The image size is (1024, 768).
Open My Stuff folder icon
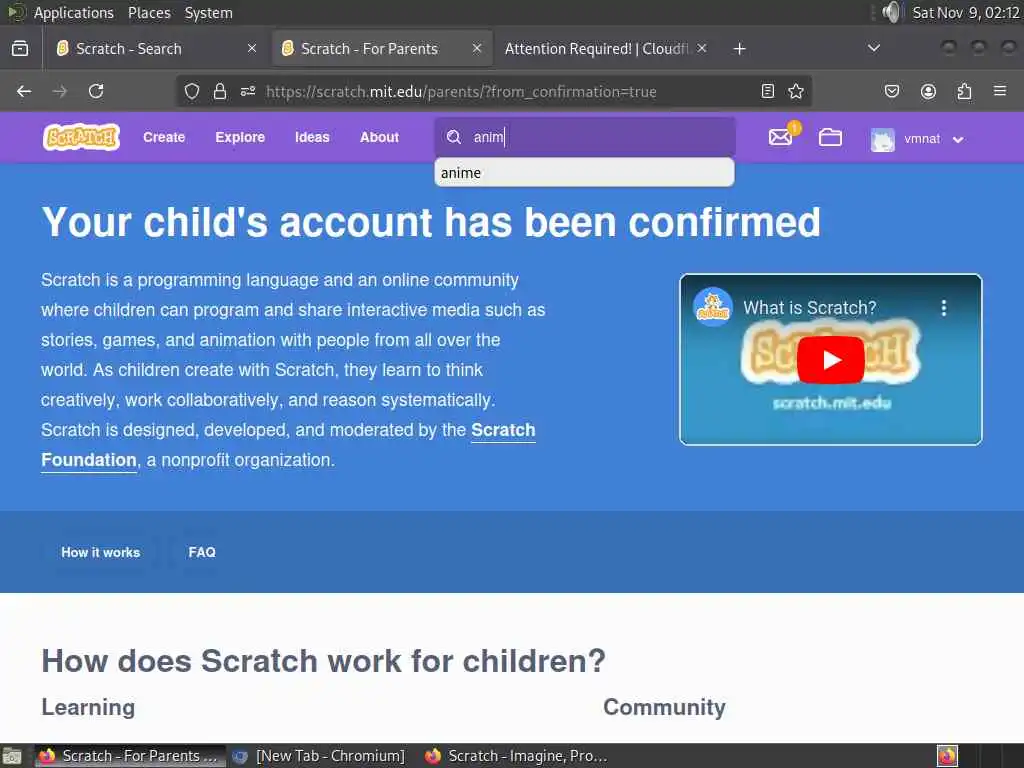point(830,137)
